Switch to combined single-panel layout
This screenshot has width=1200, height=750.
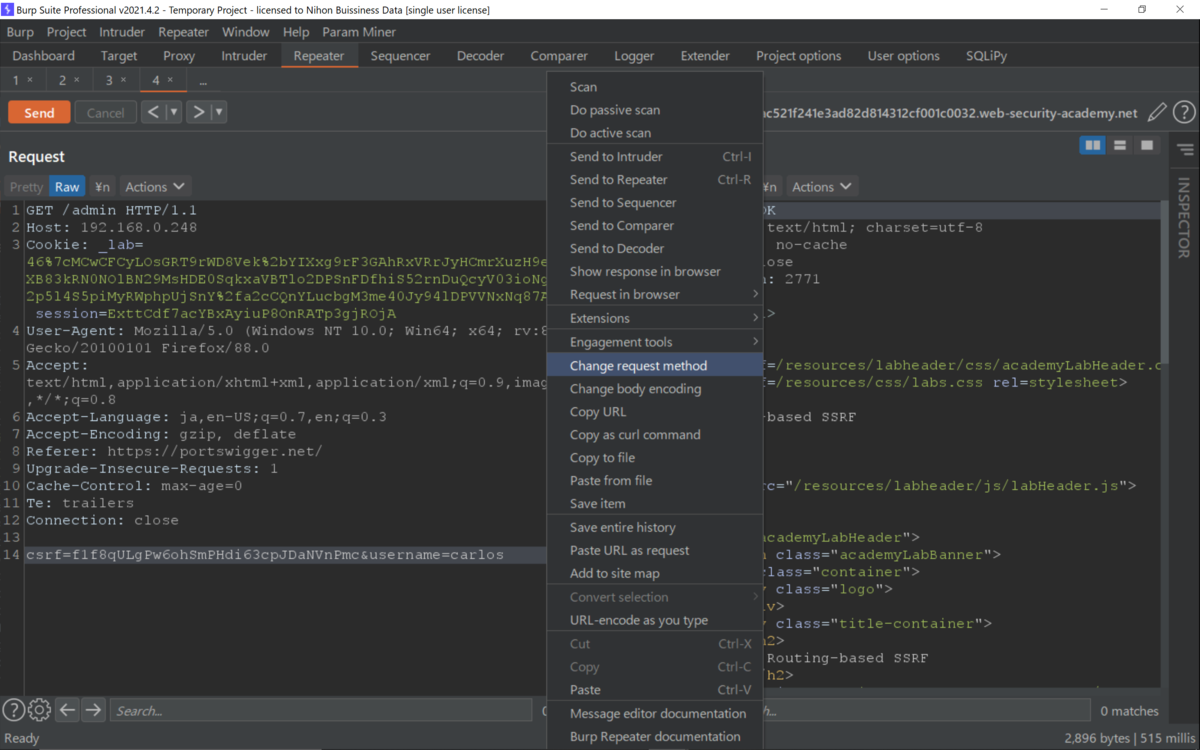pyautogui.click(x=1147, y=146)
